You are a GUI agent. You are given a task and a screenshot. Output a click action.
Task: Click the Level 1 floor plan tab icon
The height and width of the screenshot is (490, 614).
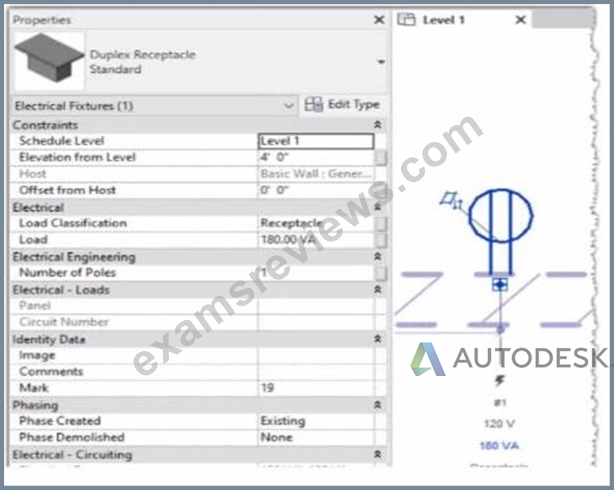[406, 19]
